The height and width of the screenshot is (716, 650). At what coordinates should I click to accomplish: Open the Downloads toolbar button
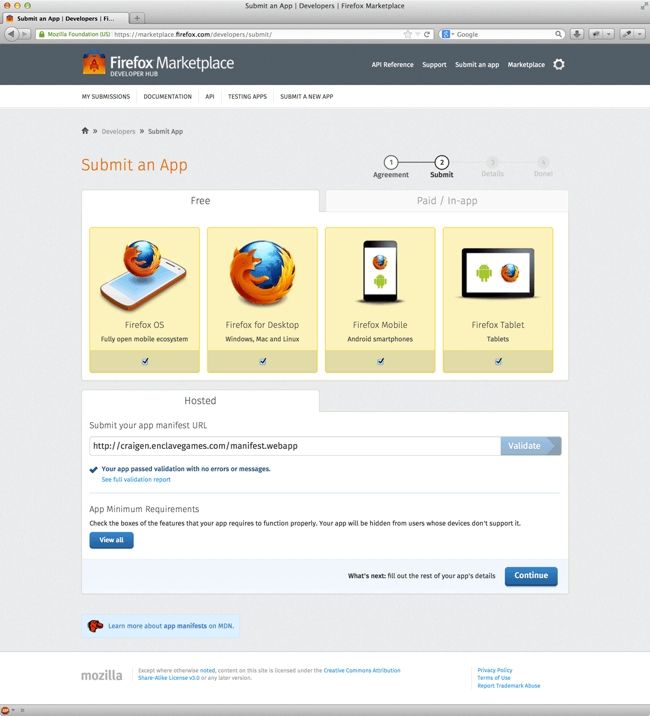[x=577, y=34]
